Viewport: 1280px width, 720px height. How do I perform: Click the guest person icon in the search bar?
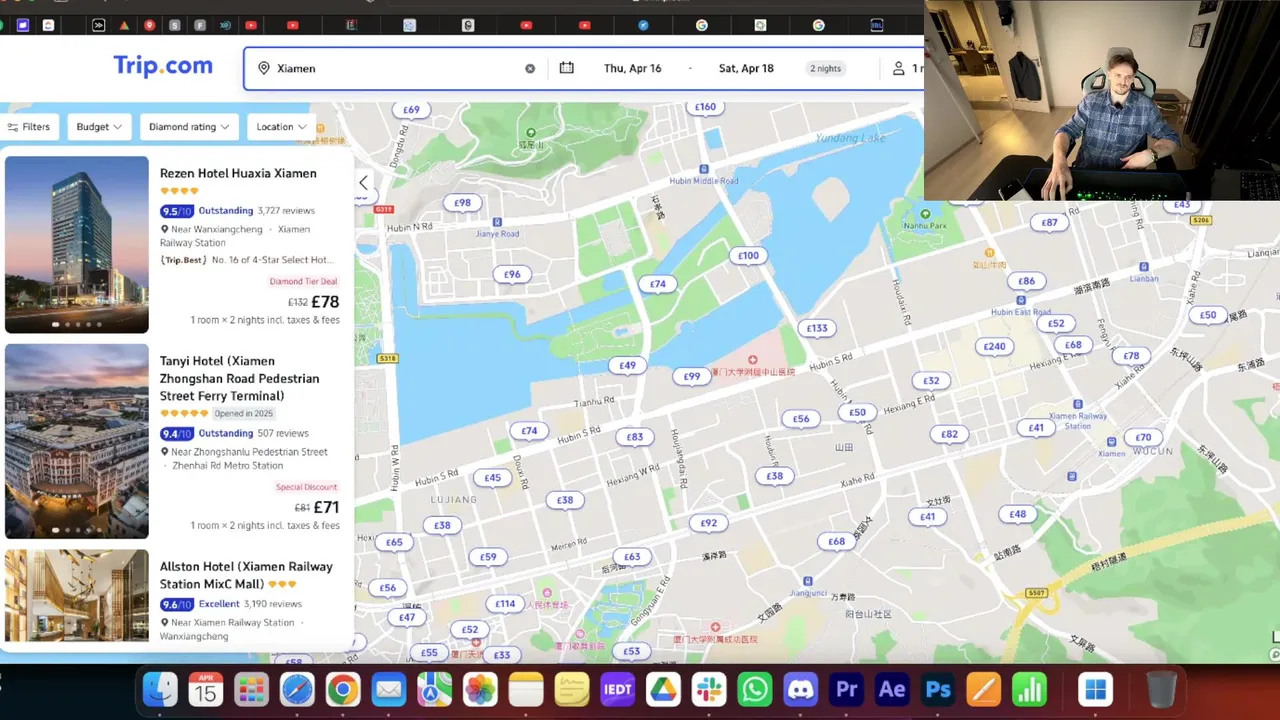point(898,68)
